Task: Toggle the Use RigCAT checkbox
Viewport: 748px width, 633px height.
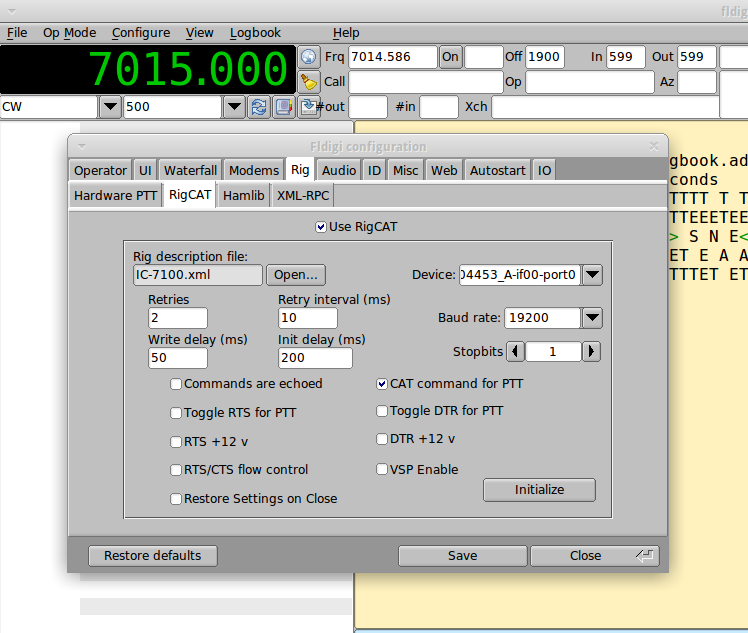Action: [x=321, y=227]
